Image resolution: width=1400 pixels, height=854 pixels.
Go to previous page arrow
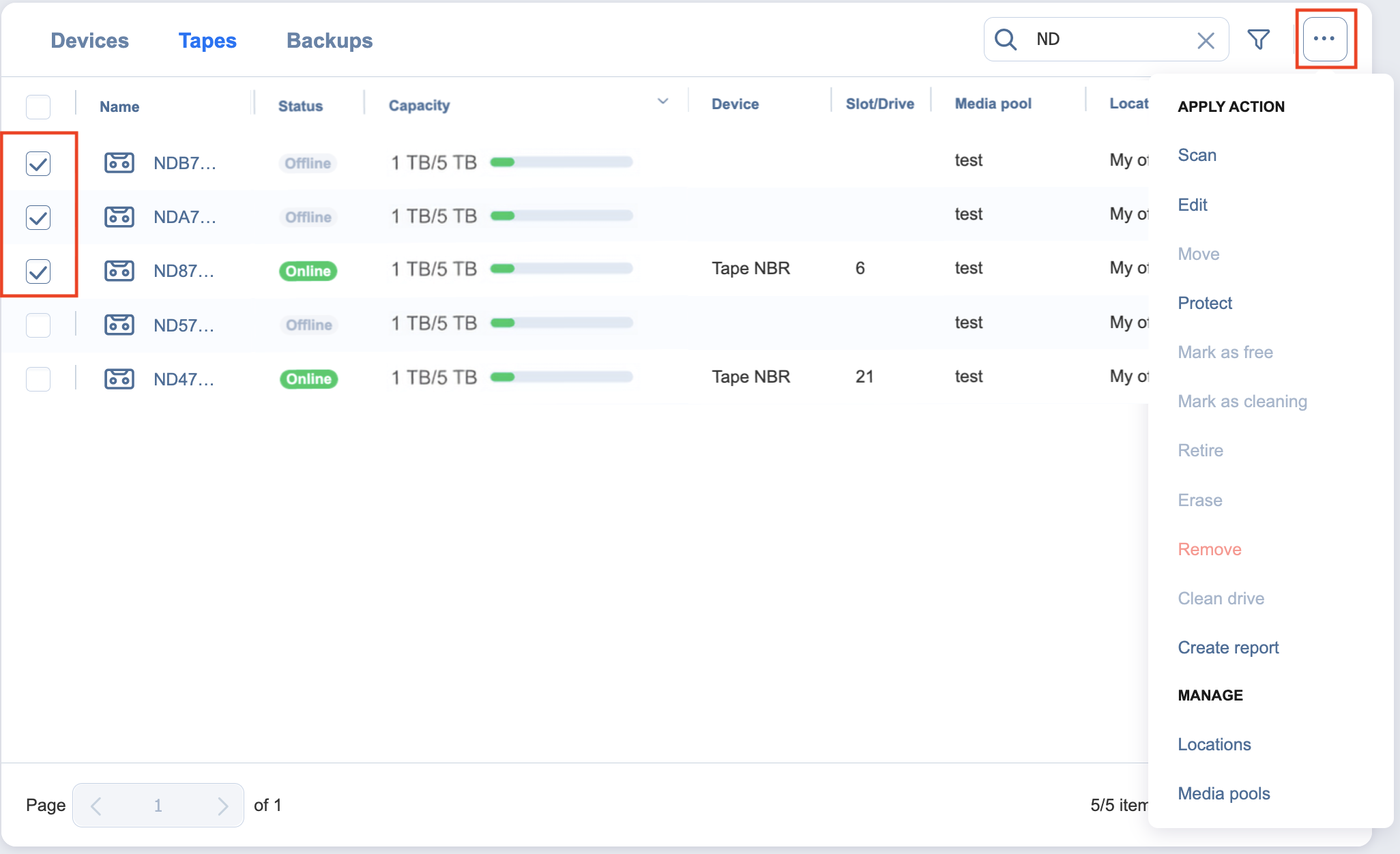96,806
